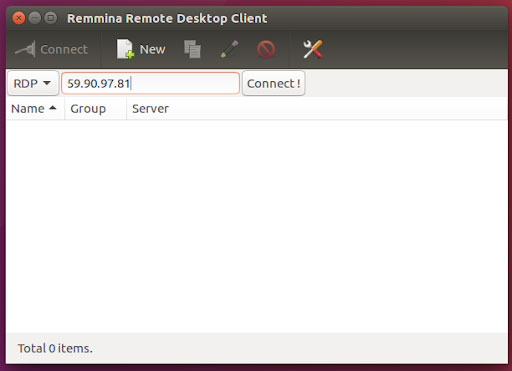Image resolution: width=512 pixels, height=371 pixels.
Task: Maximize the Remmina window
Action: pyautogui.click(x=51, y=18)
